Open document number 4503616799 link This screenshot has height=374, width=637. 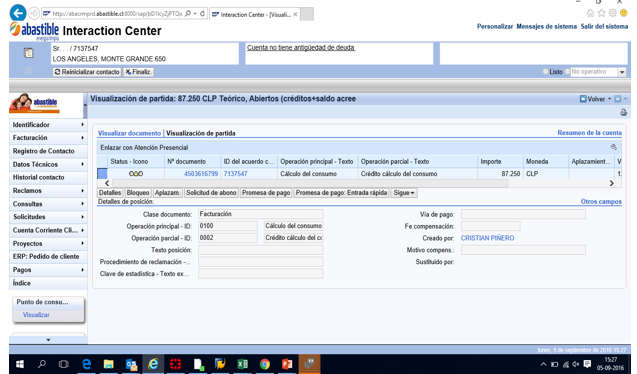pyautogui.click(x=201, y=174)
